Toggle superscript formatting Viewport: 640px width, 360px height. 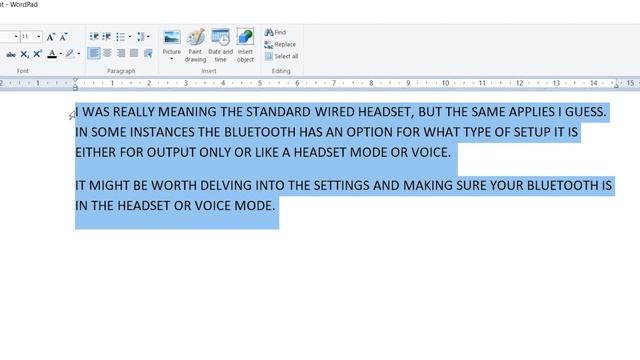[38, 54]
